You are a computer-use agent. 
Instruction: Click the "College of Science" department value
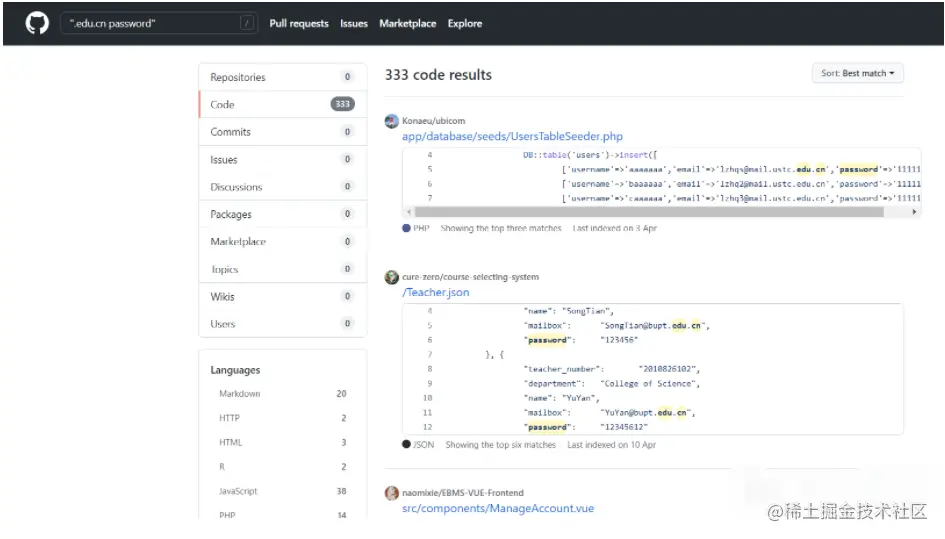648,383
